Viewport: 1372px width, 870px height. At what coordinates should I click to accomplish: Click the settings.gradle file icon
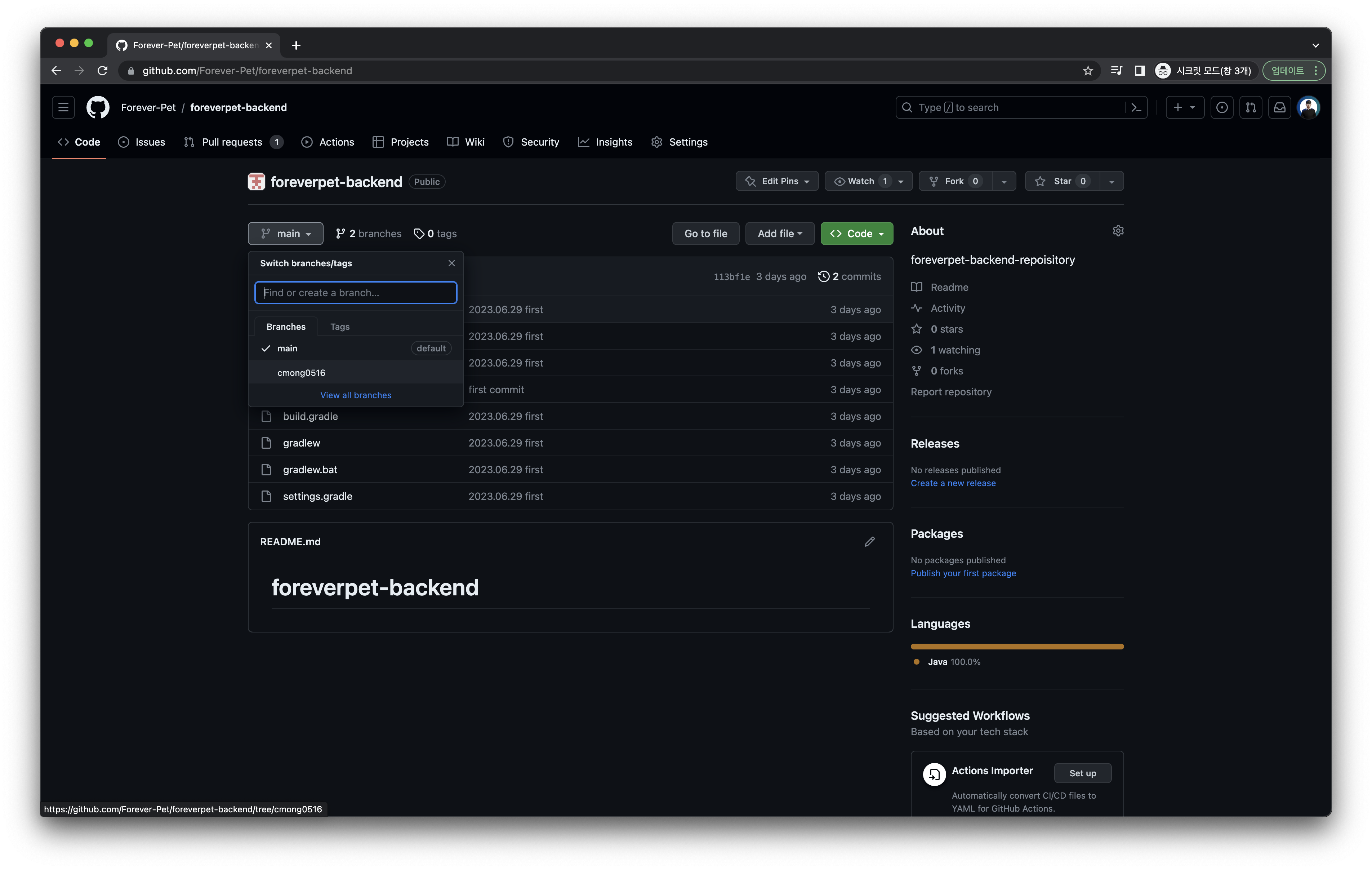(266, 496)
